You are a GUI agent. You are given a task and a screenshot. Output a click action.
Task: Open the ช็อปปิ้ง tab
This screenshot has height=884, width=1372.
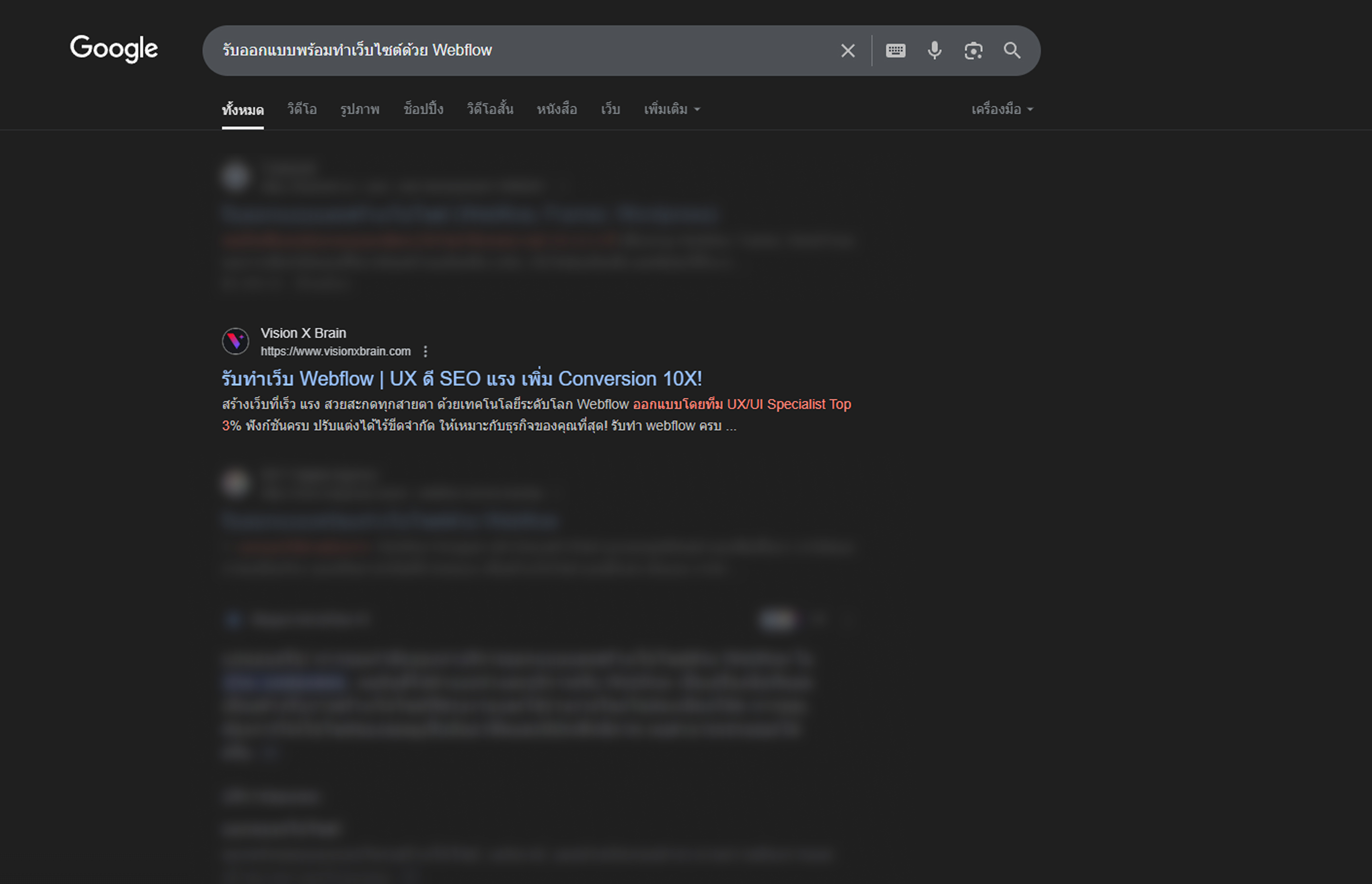pyautogui.click(x=423, y=109)
